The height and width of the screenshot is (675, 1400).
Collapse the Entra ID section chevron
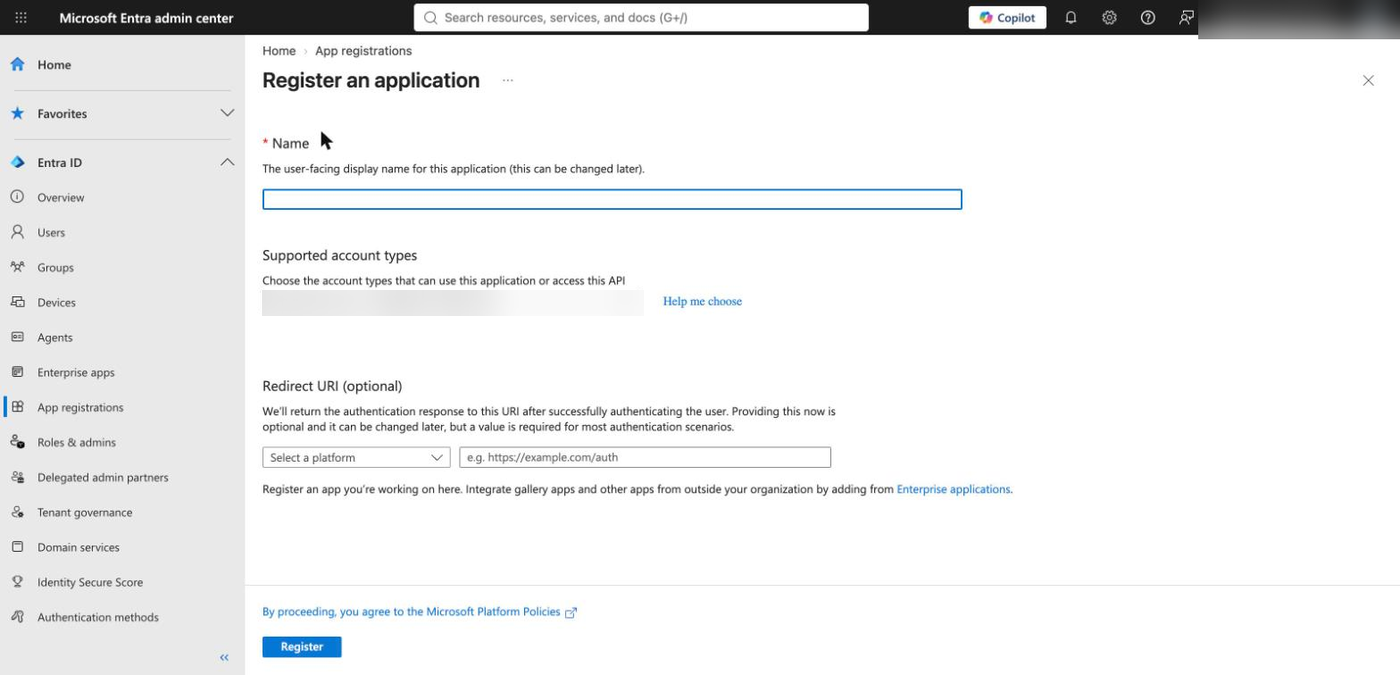tap(227, 162)
